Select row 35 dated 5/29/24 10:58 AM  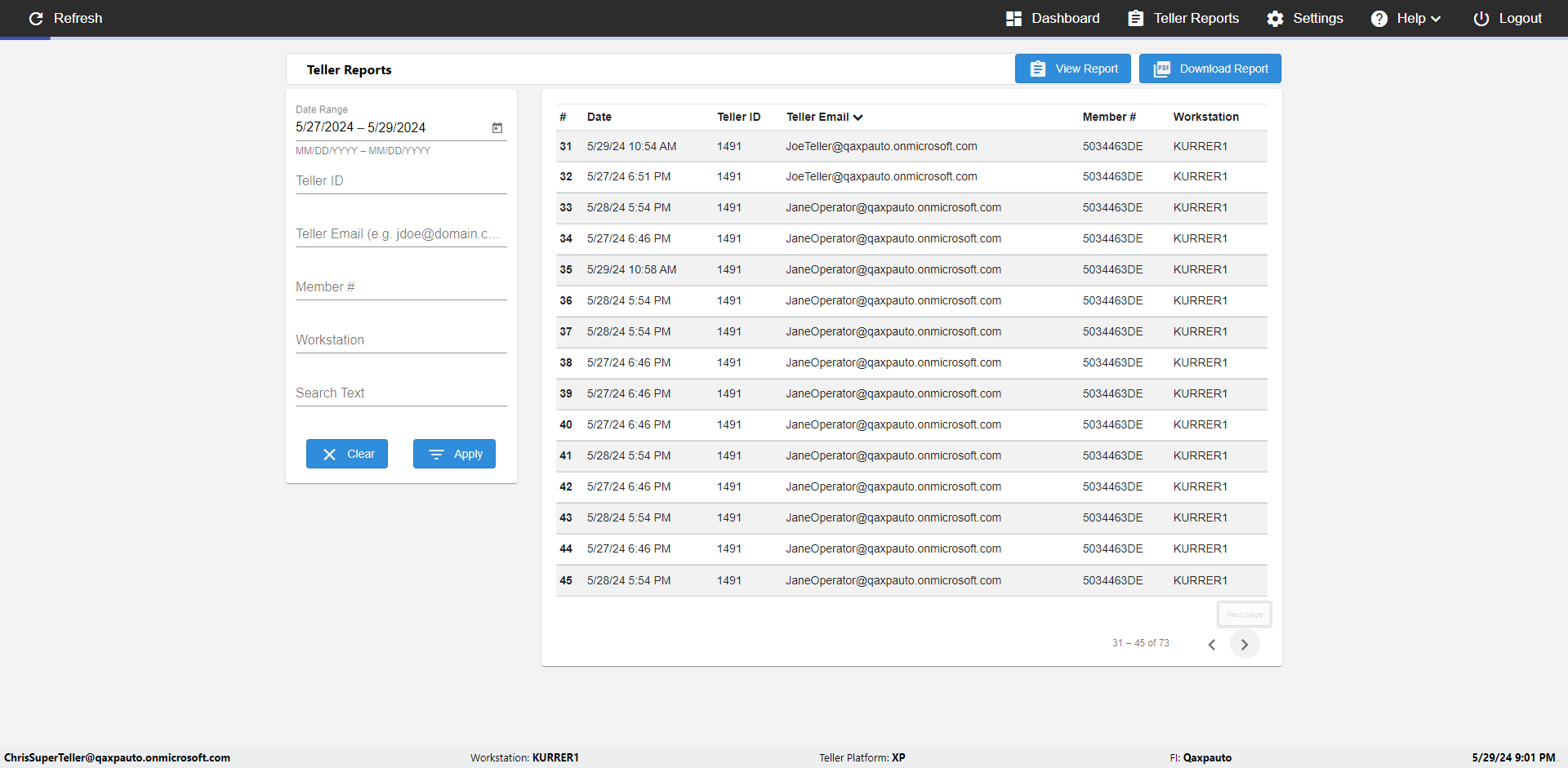point(911,269)
